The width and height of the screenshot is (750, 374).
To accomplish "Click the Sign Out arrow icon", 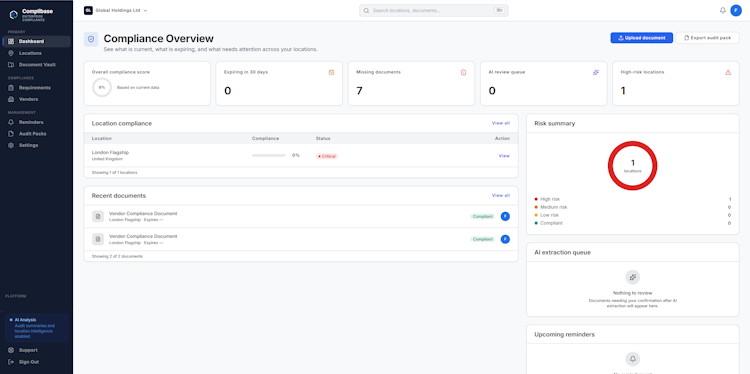I will click(11, 362).
